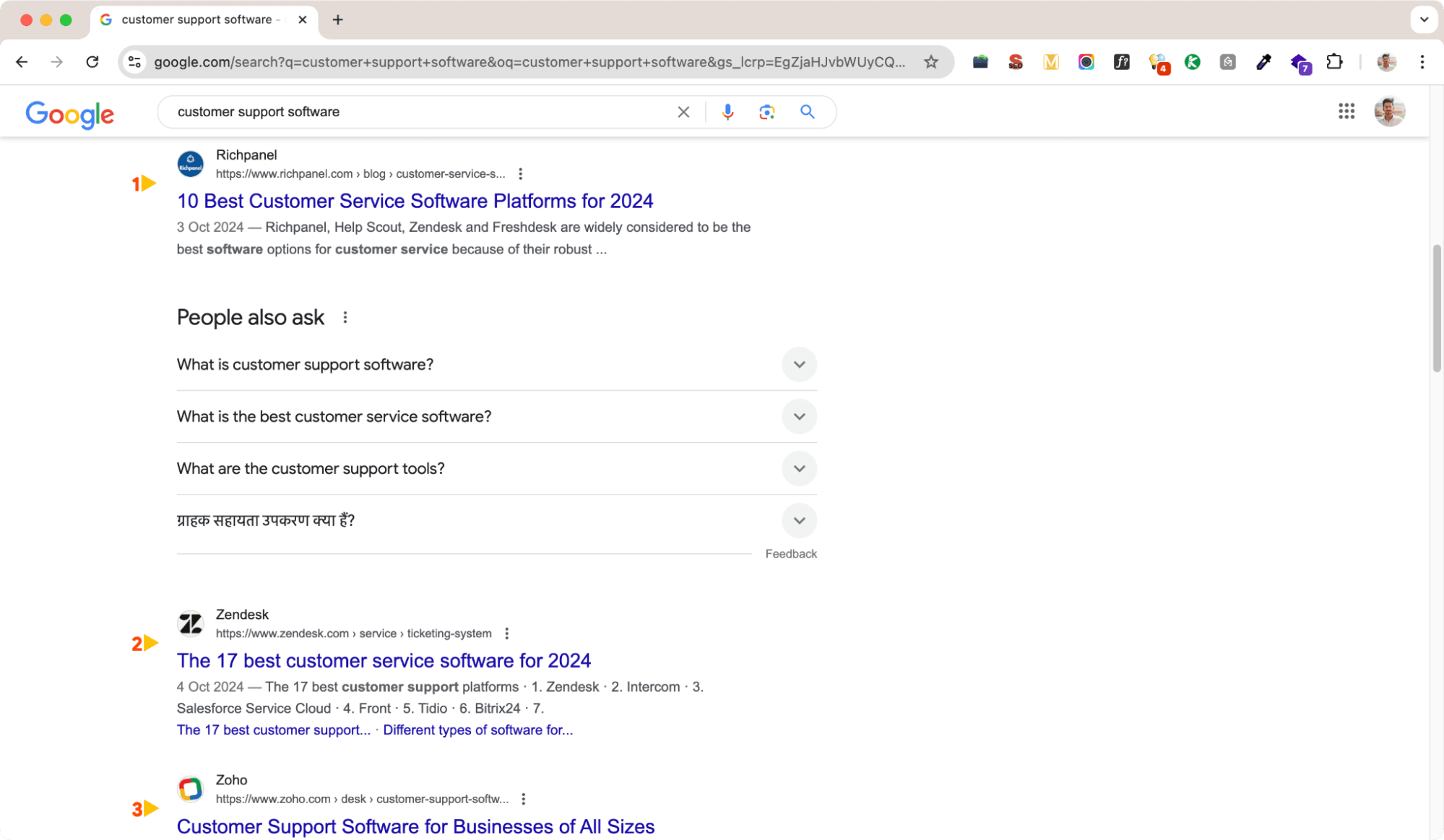Click the bookmark star in address bar
The image size is (1444, 840).
tap(930, 62)
